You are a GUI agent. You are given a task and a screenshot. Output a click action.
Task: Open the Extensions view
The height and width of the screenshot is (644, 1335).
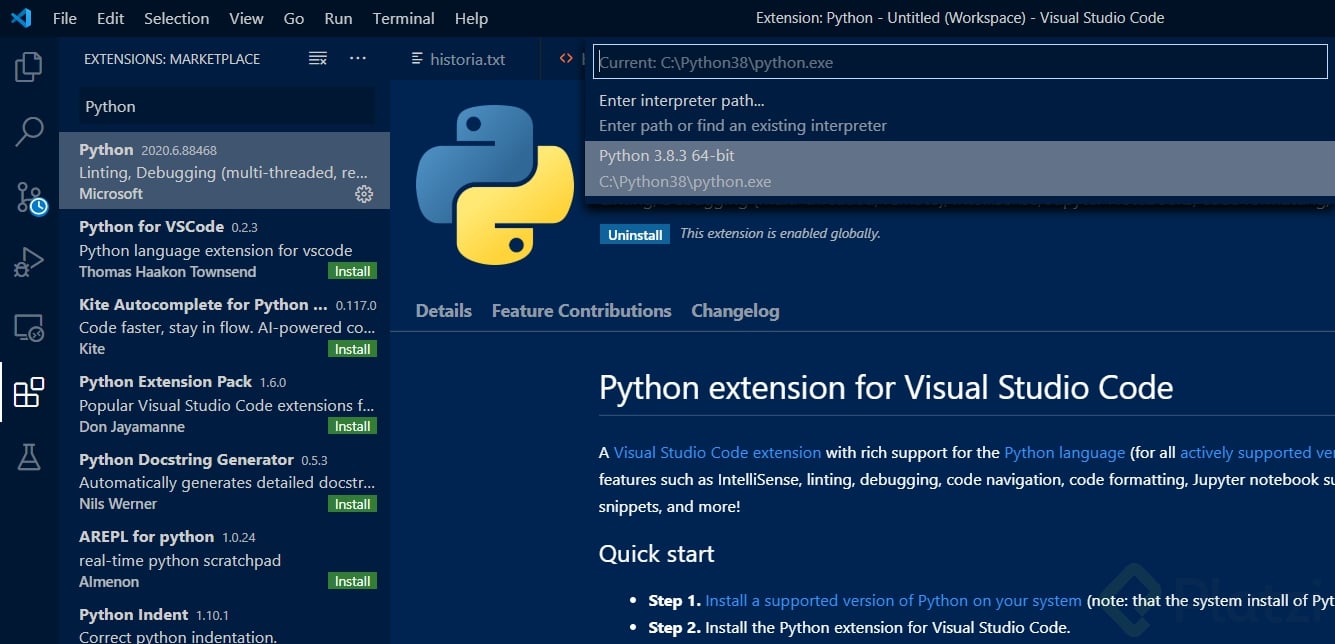28,391
